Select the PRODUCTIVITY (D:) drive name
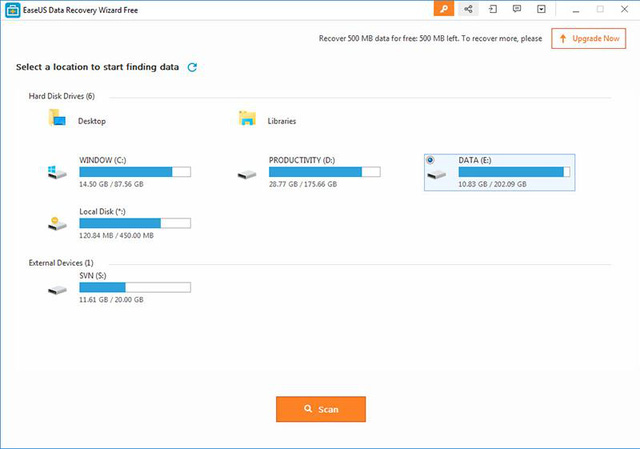 [x=302, y=160]
